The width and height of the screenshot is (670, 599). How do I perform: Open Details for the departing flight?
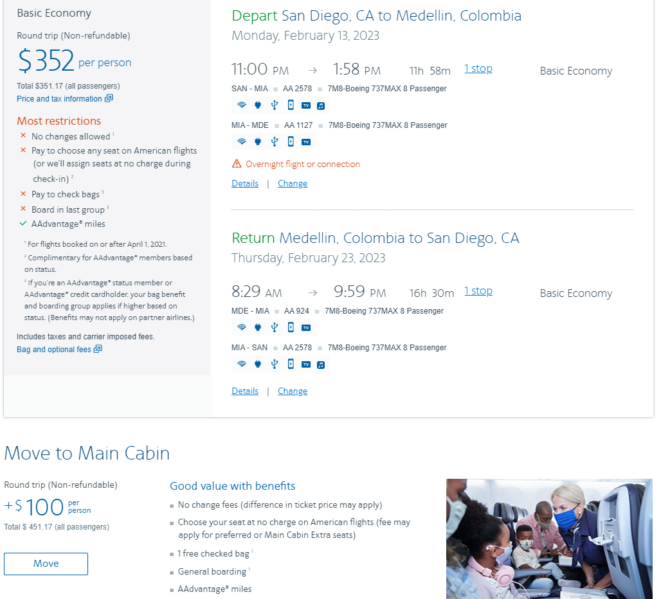245,184
